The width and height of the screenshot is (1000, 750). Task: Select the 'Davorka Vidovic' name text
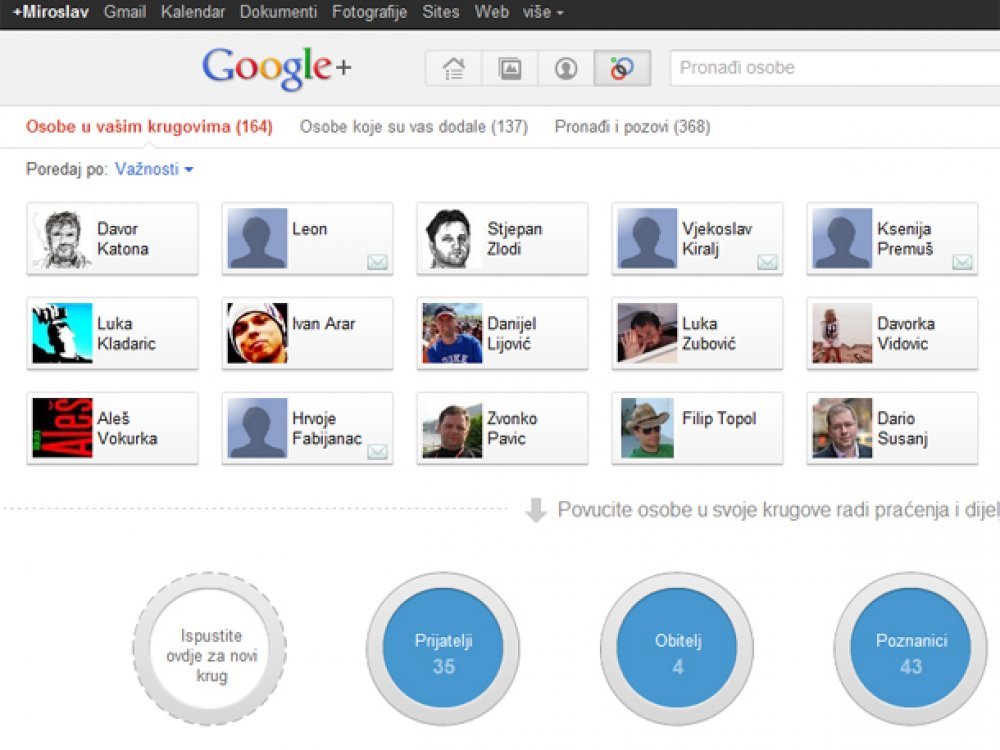click(x=906, y=334)
